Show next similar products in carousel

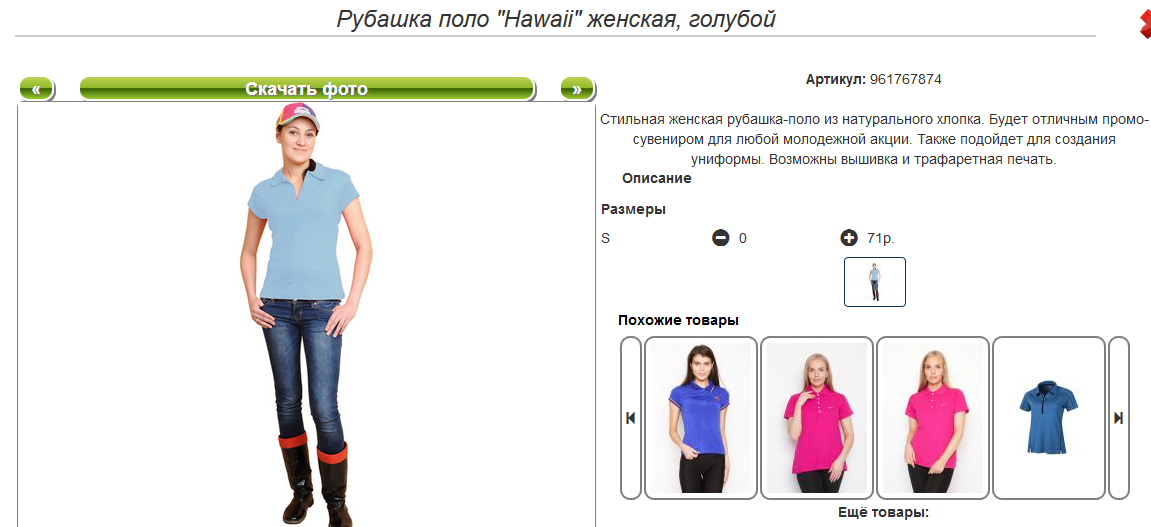[x=1118, y=418]
